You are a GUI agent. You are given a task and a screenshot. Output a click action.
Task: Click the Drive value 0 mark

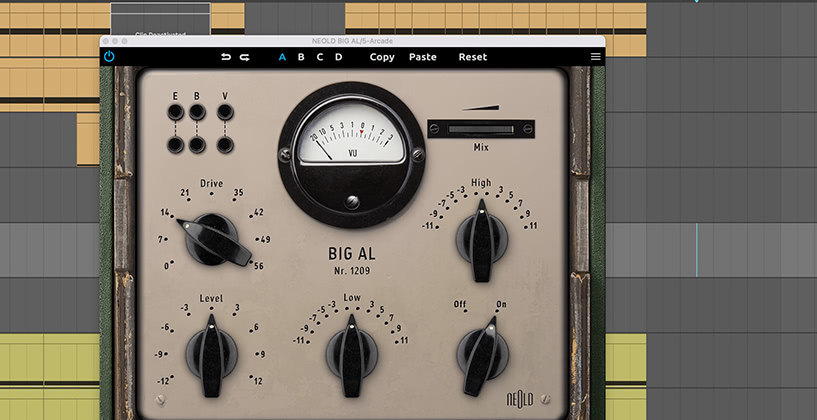point(167,266)
